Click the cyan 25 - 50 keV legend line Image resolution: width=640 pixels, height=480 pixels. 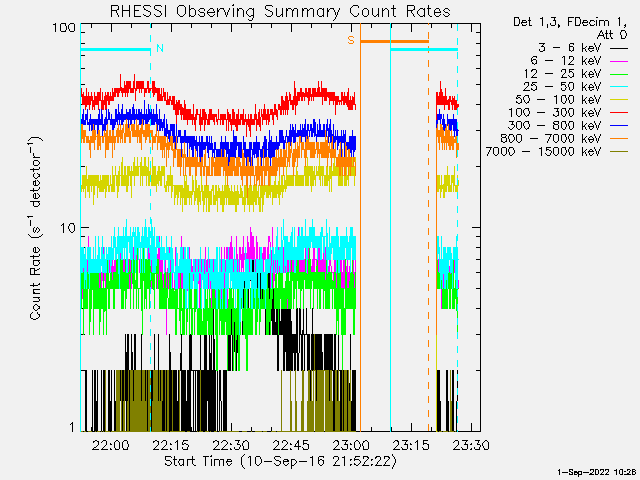tap(619, 88)
